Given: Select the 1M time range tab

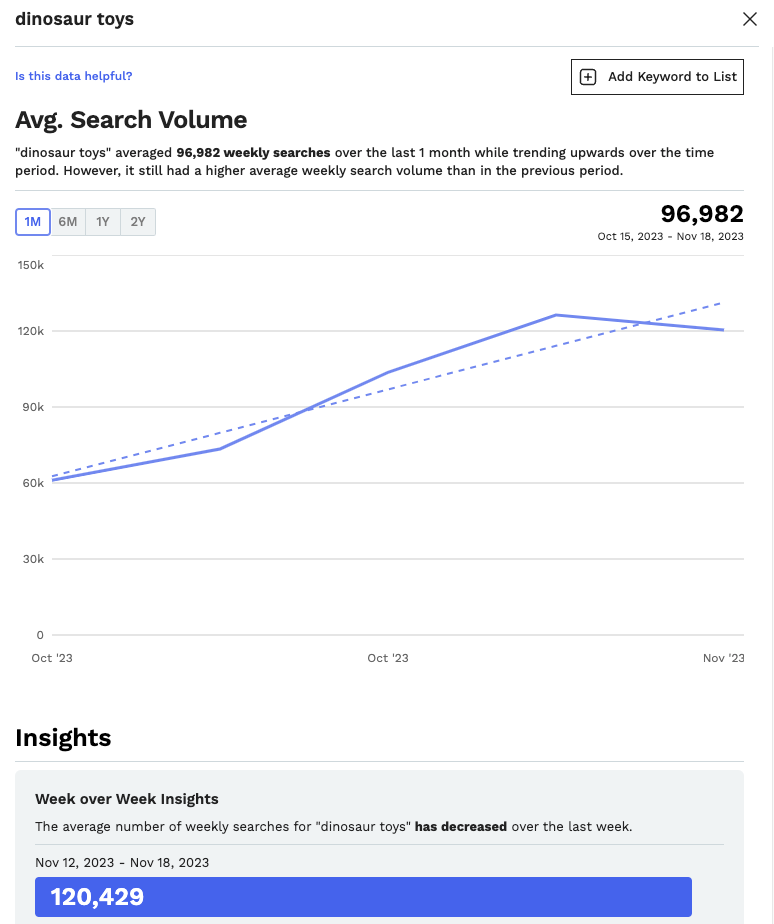Looking at the screenshot, I should coord(33,222).
